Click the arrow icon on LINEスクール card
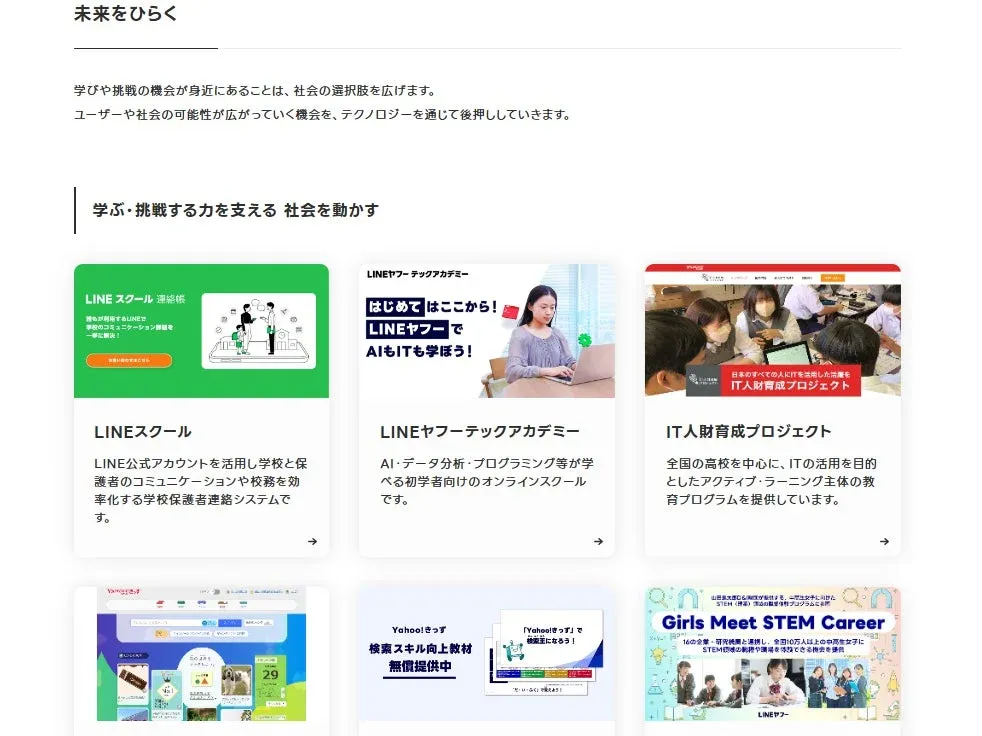982x736 pixels. [312, 541]
